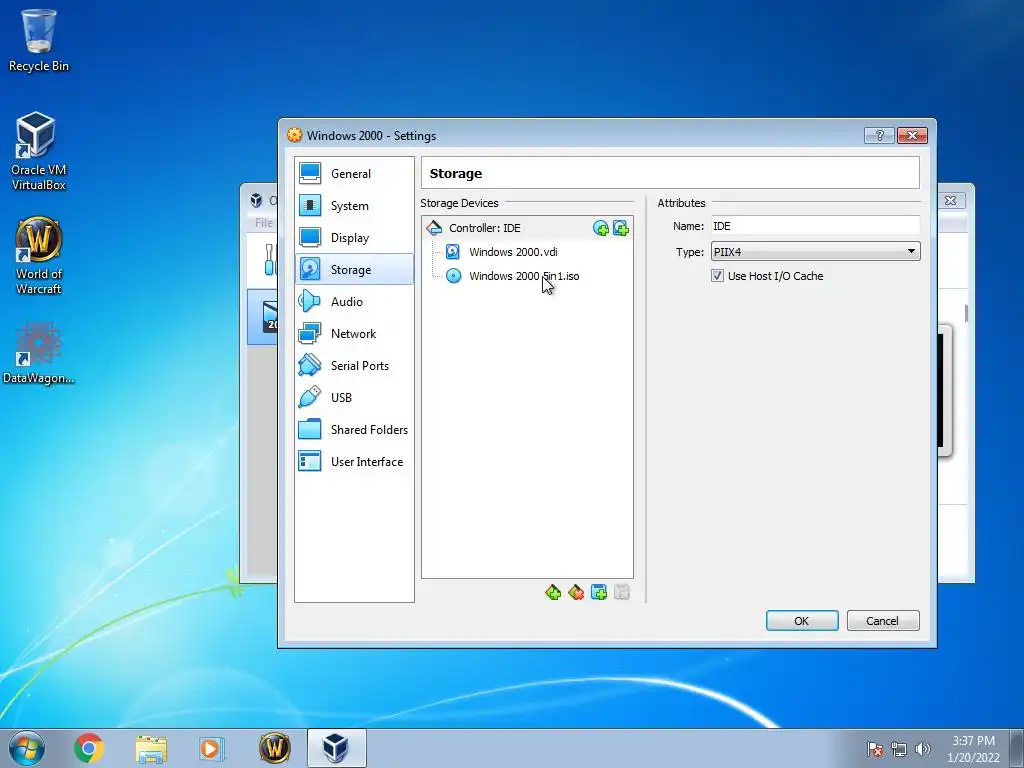
Task: Click the Show desktop strip at taskbar end
Action: tap(1017, 748)
